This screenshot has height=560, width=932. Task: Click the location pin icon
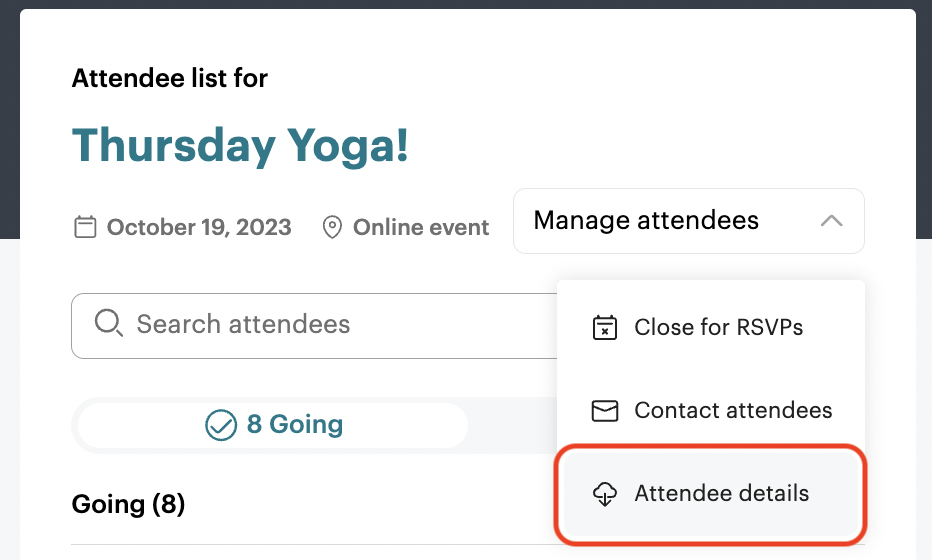point(332,227)
